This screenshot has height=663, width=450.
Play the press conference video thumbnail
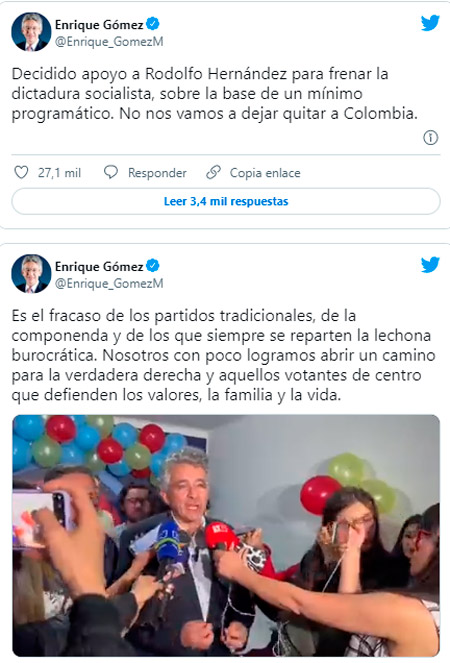coord(226,535)
